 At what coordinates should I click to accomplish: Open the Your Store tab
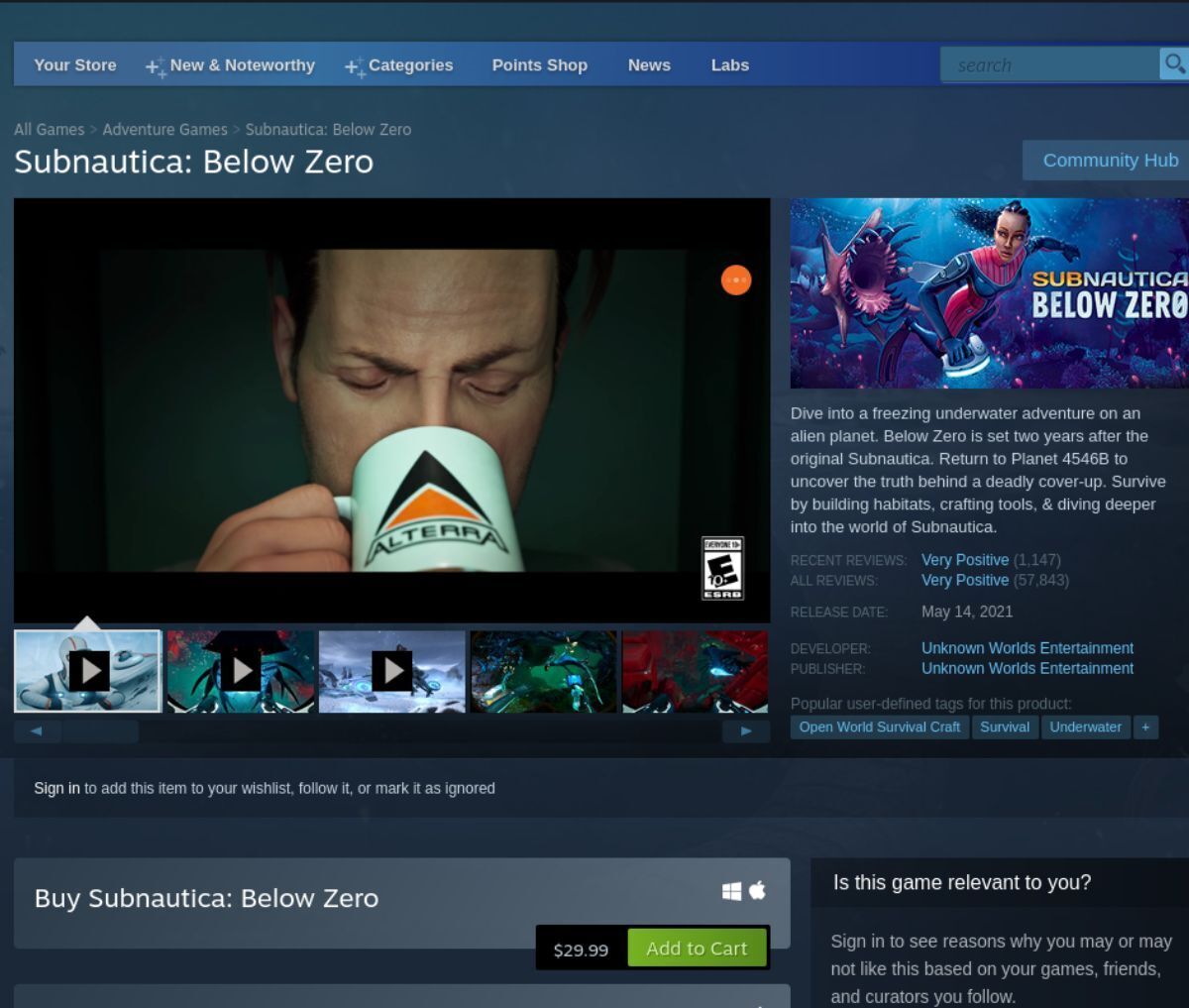pyautogui.click(x=75, y=65)
